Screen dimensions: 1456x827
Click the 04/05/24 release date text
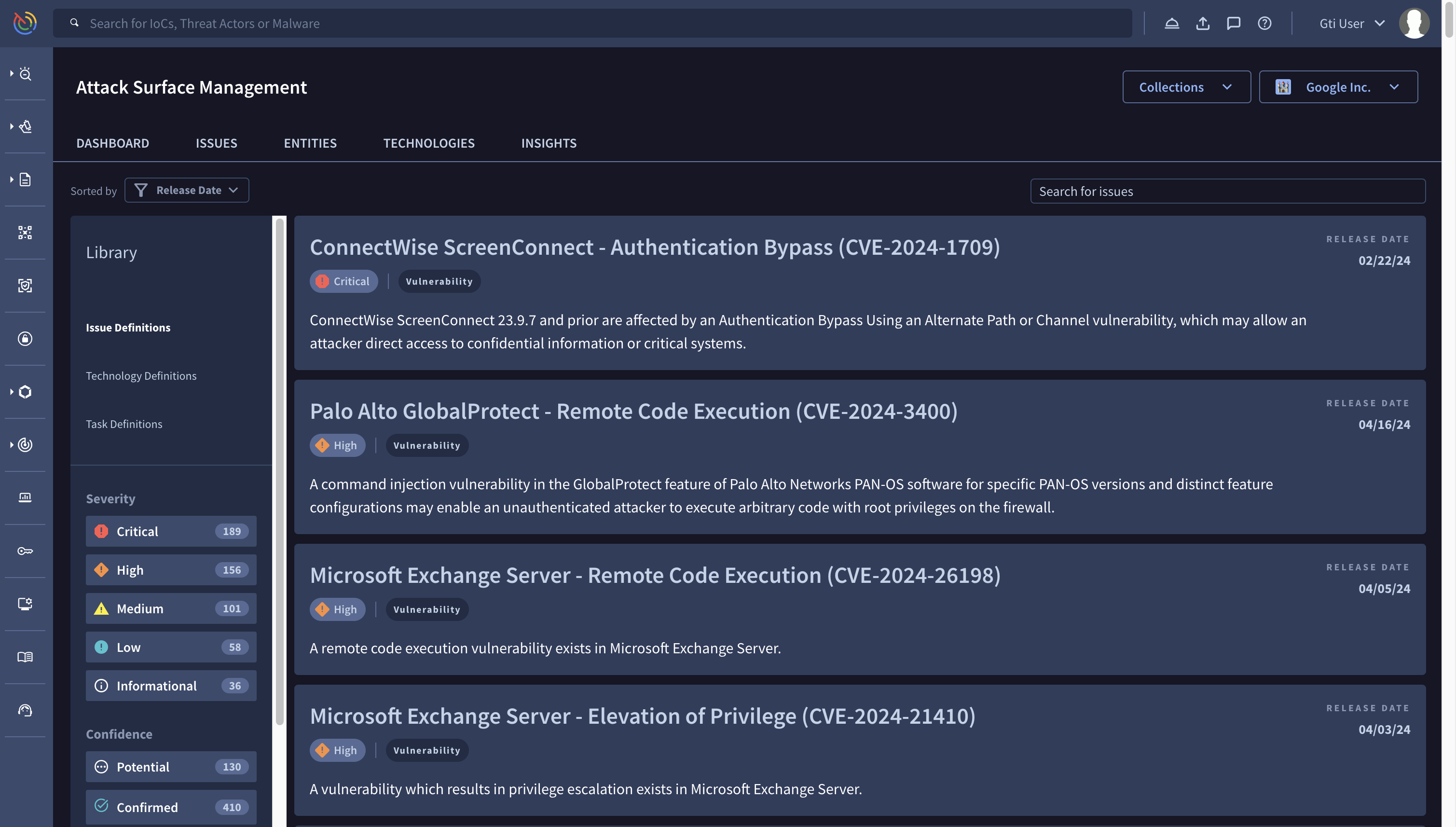point(1384,589)
